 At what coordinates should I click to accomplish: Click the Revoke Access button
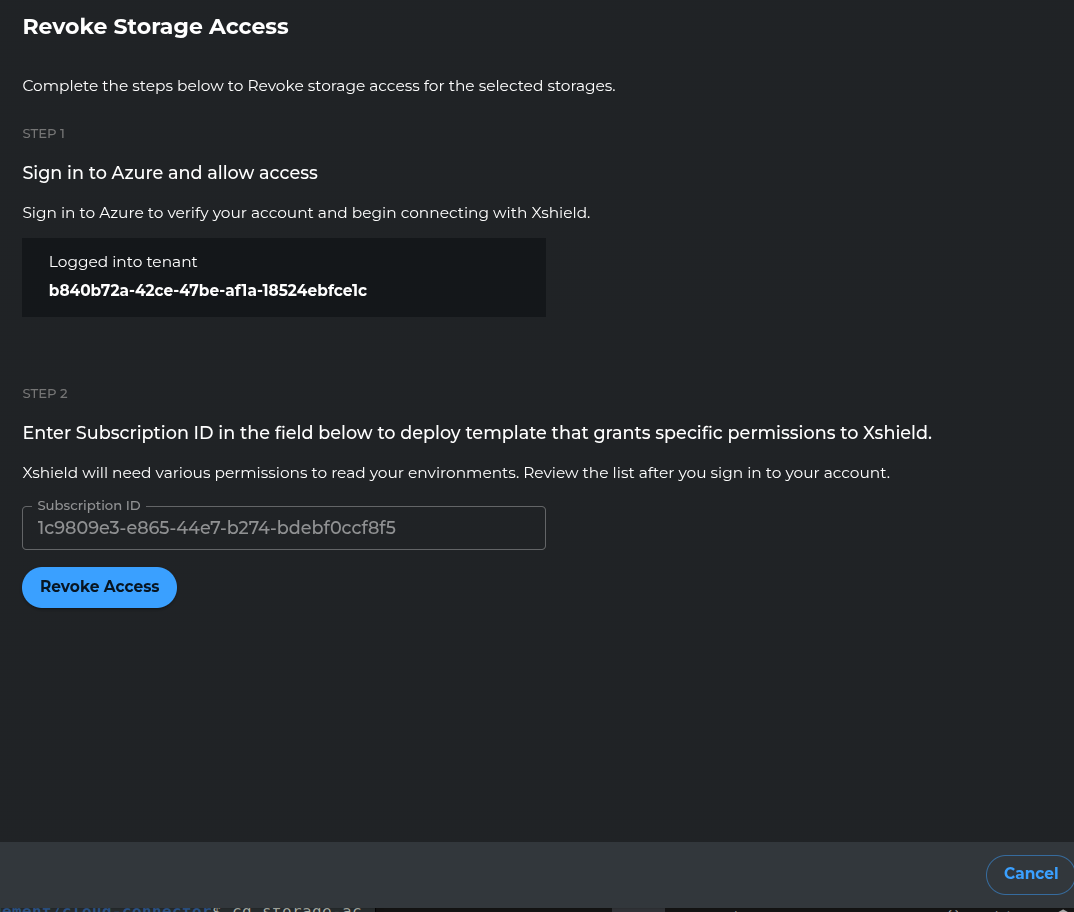pyautogui.click(x=99, y=587)
